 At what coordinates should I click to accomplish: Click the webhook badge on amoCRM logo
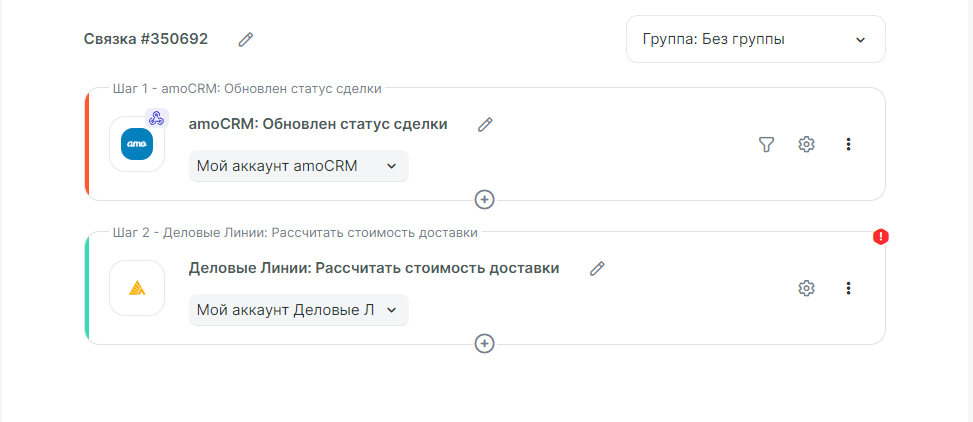(x=156, y=118)
